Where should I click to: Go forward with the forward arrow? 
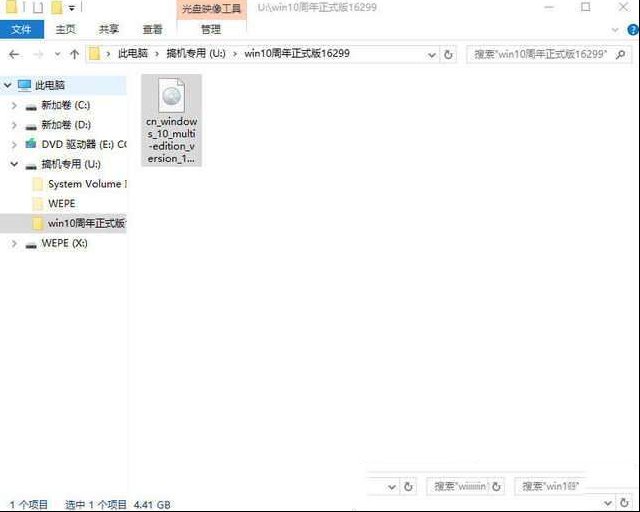38,54
